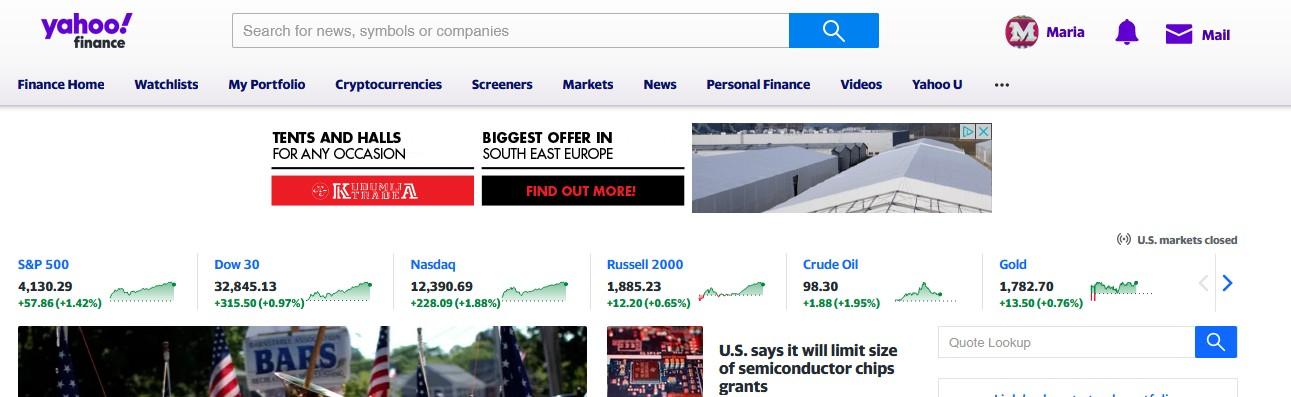Click Maria's profile avatar

coord(1022,32)
